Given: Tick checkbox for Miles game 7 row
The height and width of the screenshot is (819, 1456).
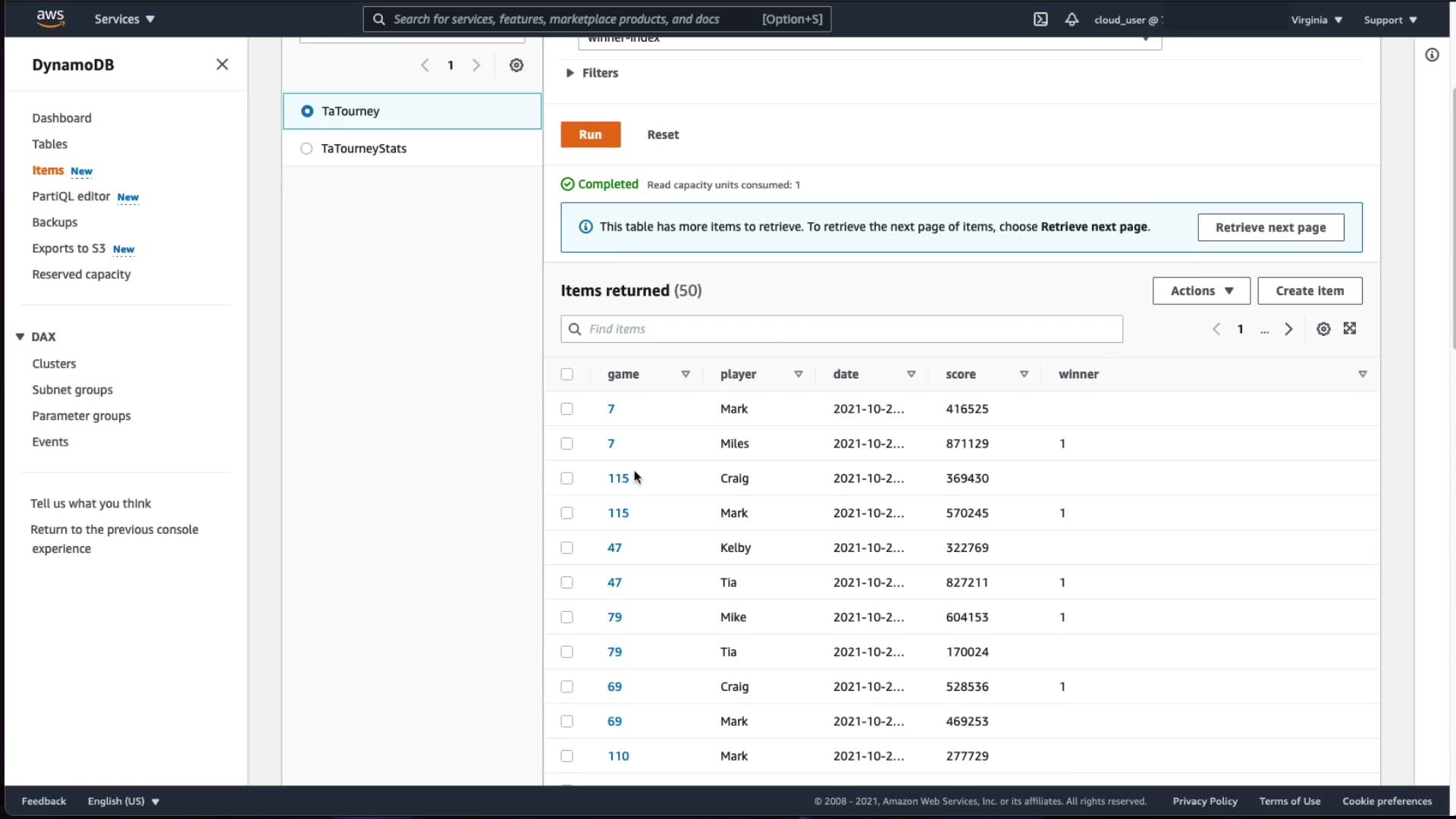Looking at the screenshot, I should point(566,444).
